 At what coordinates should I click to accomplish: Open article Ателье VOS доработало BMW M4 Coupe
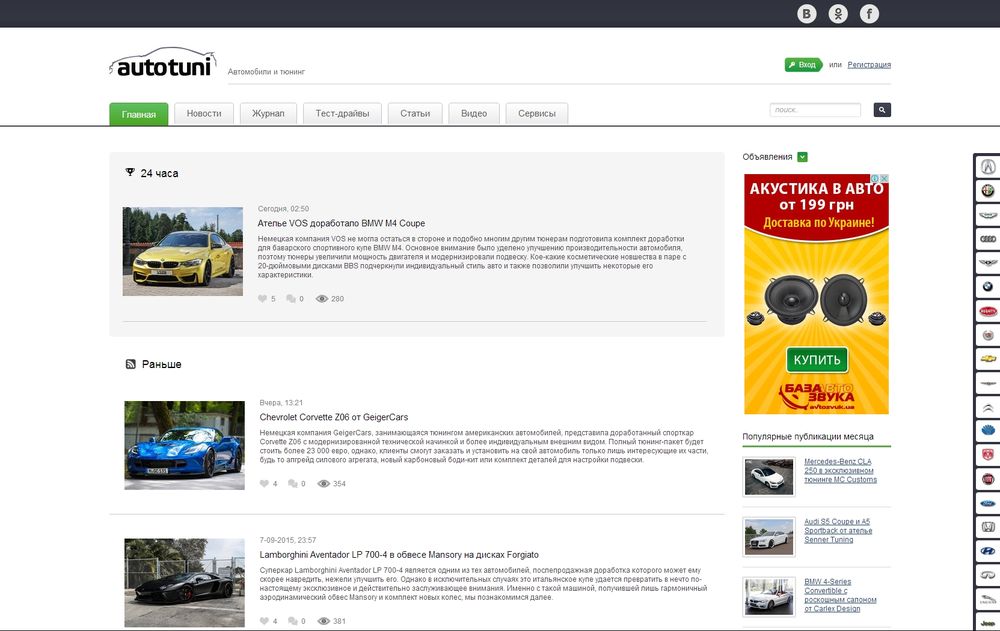[341, 223]
